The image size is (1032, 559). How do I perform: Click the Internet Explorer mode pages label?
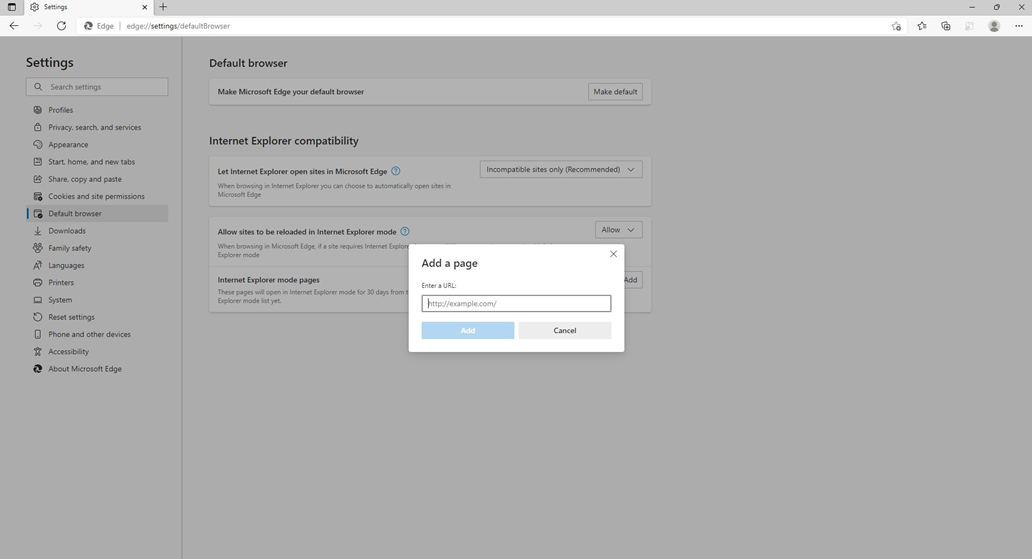point(269,280)
